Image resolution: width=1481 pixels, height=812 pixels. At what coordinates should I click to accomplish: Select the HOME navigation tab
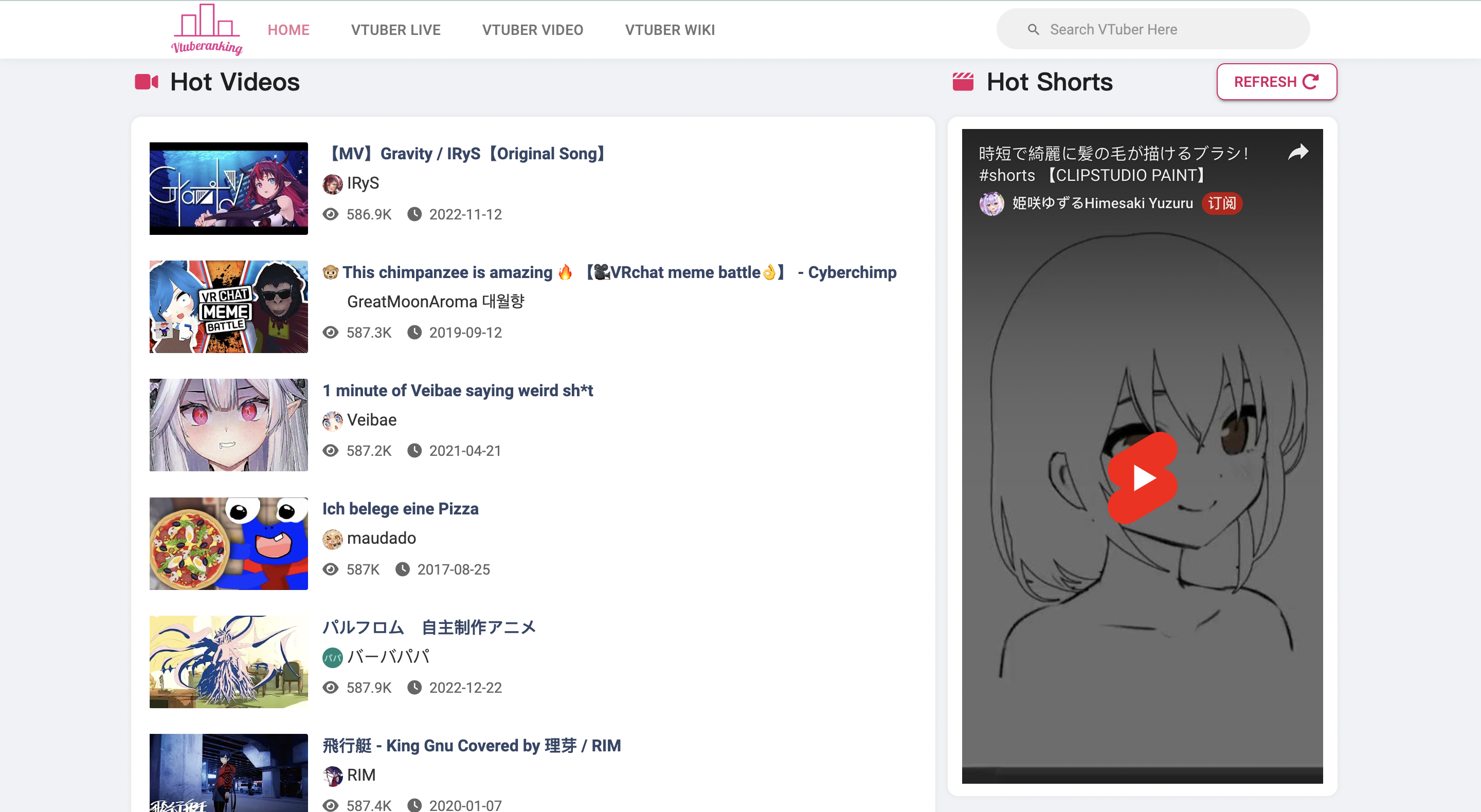[288, 30]
